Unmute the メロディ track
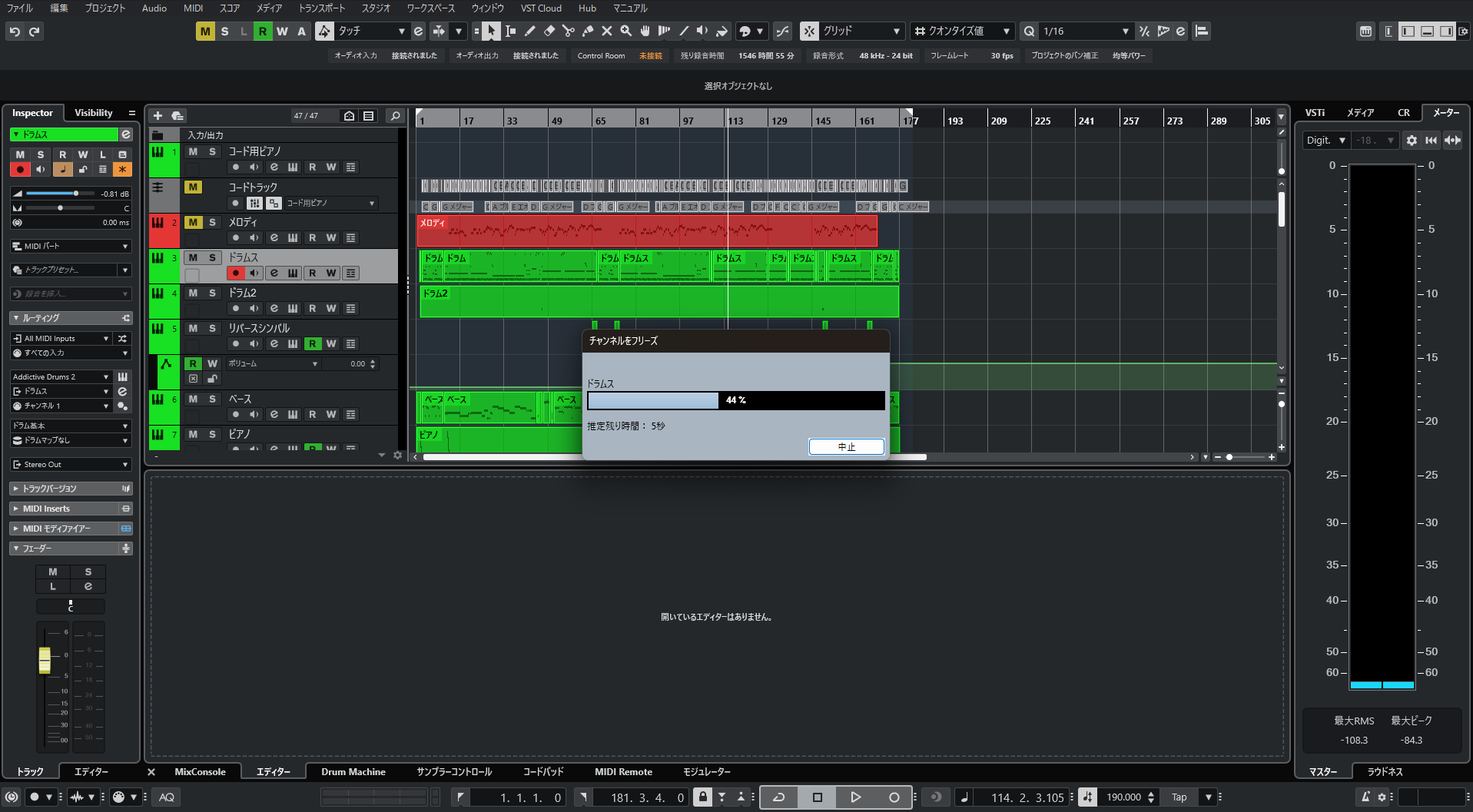 193,223
